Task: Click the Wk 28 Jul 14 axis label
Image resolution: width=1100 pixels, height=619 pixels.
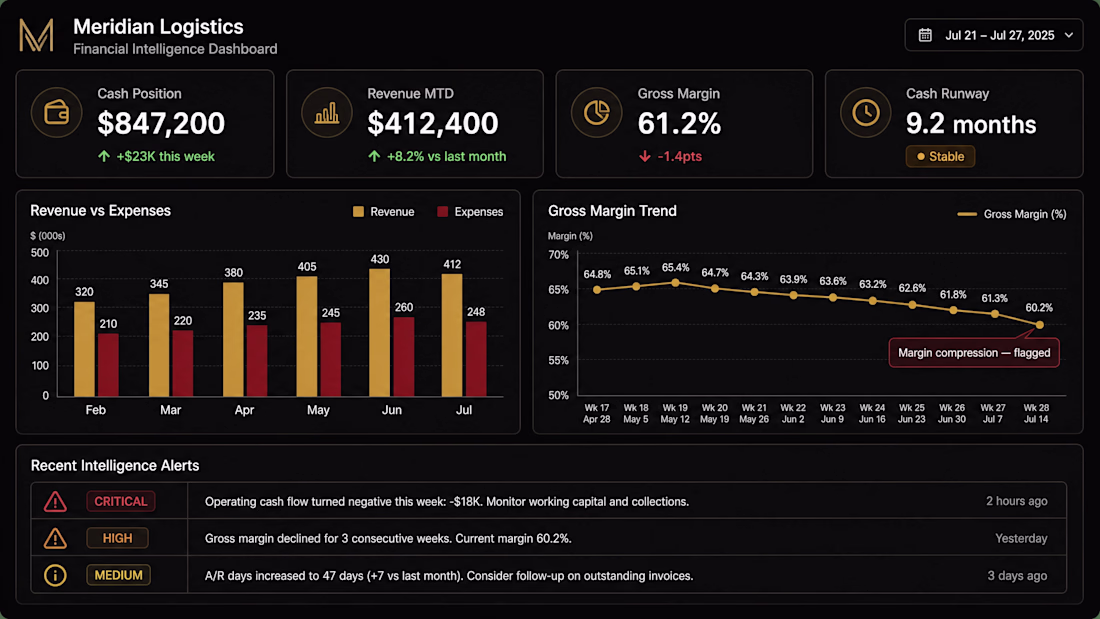Action: (1036, 413)
